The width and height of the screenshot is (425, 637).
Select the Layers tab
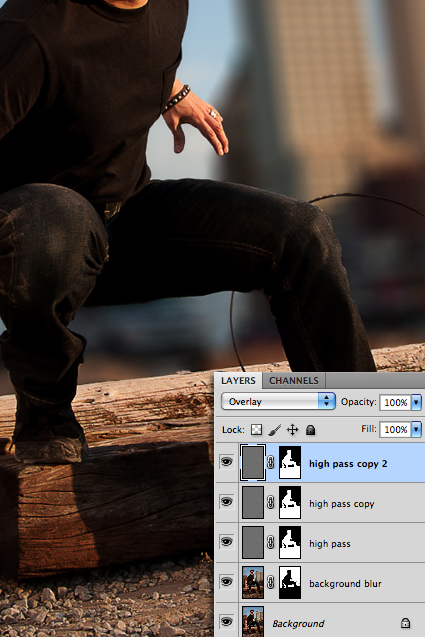(239, 381)
